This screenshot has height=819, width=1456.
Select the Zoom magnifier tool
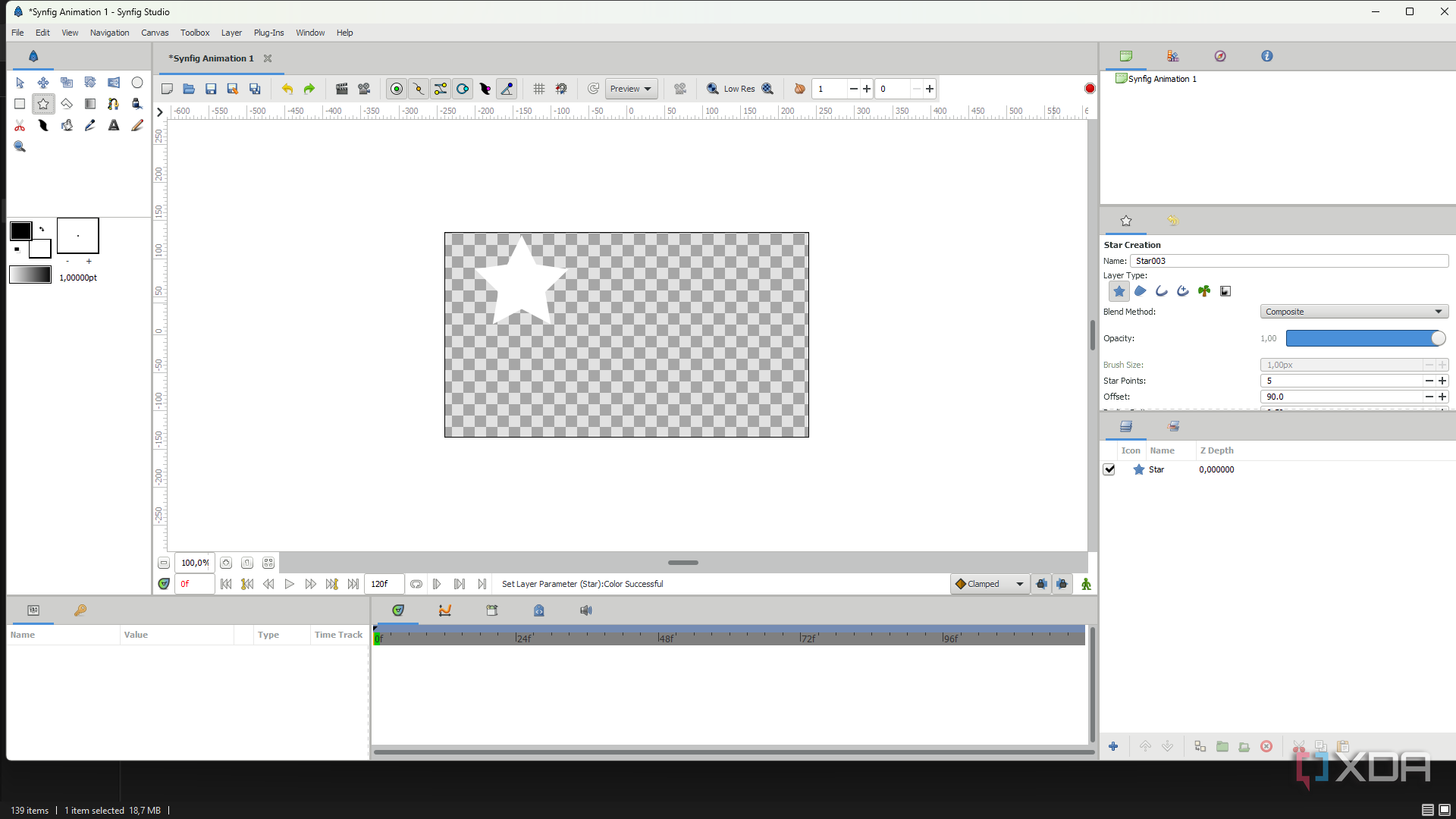20,146
